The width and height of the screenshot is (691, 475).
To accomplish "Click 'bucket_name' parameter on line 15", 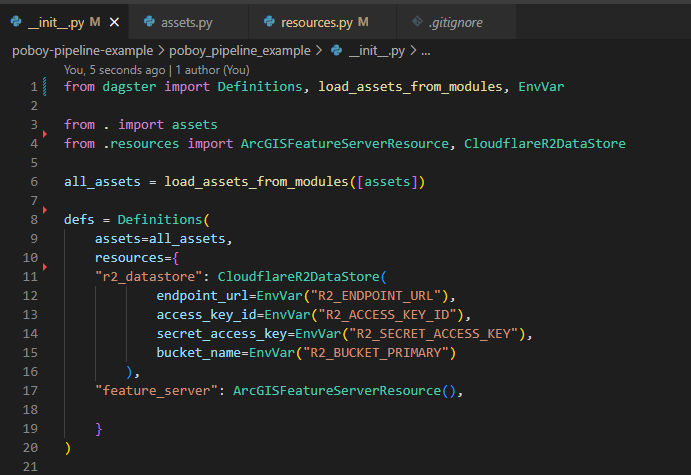I will tap(198, 353).
